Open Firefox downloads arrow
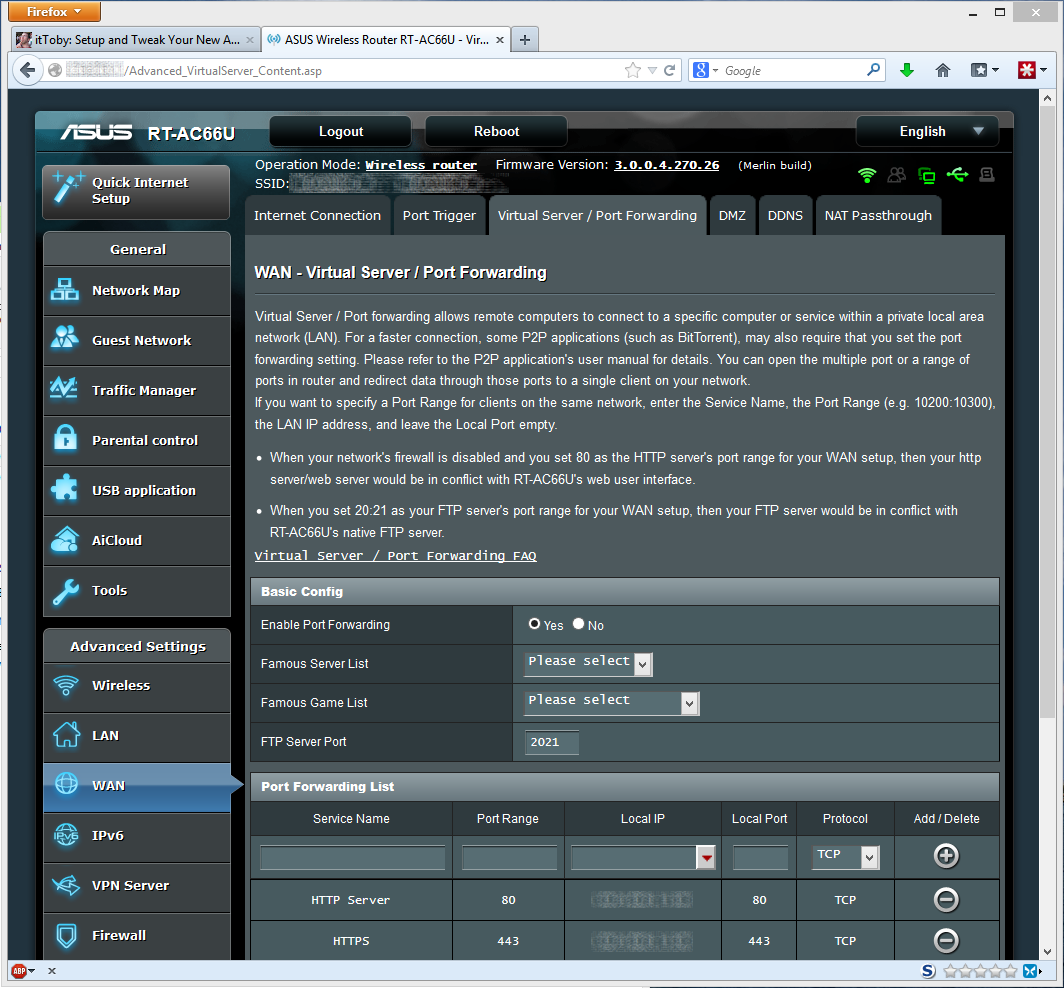The image size is (1064, 988). (x=907, y=70)
